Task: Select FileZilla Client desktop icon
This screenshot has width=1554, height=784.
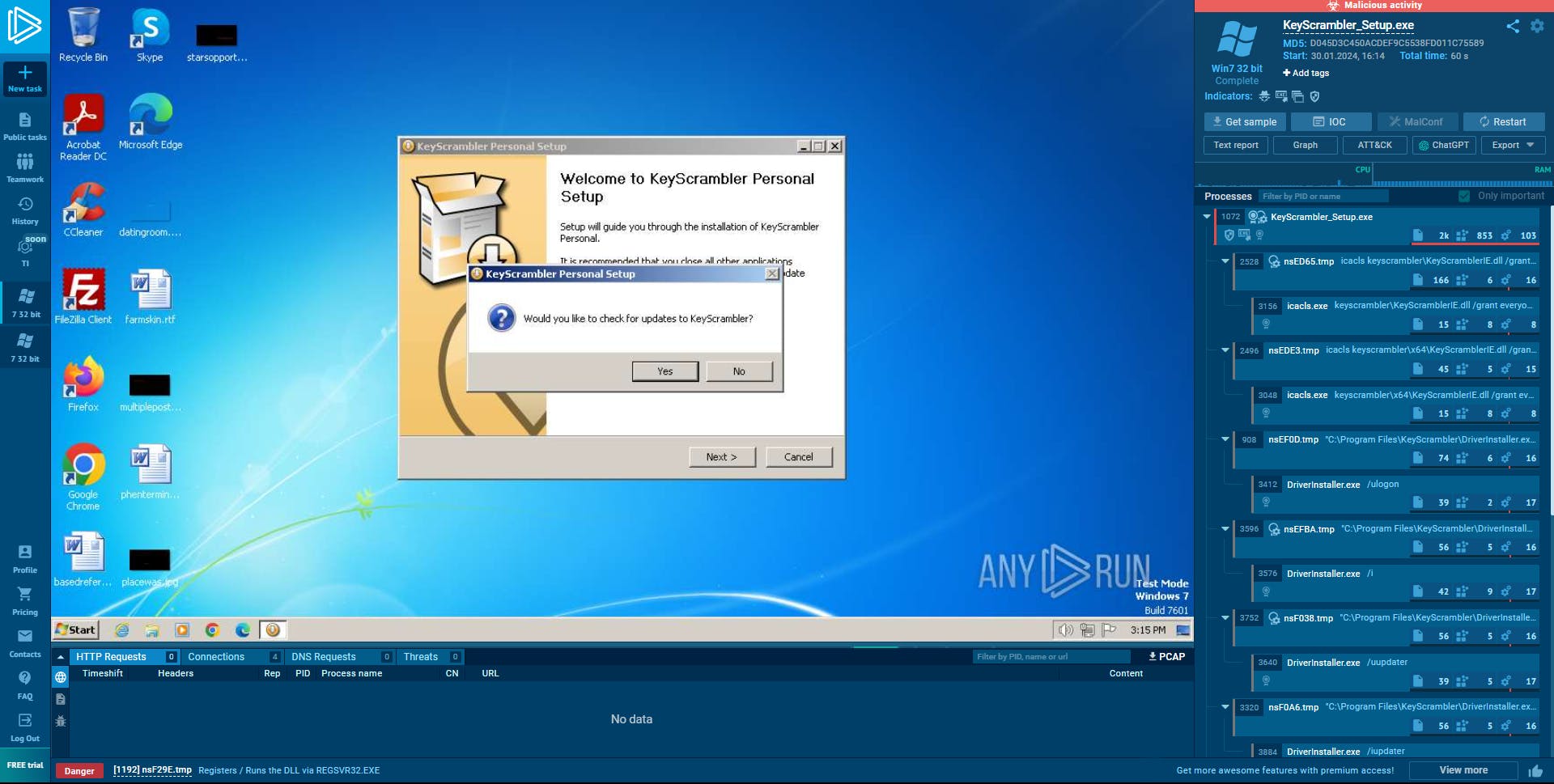Action: click(83, 297)
